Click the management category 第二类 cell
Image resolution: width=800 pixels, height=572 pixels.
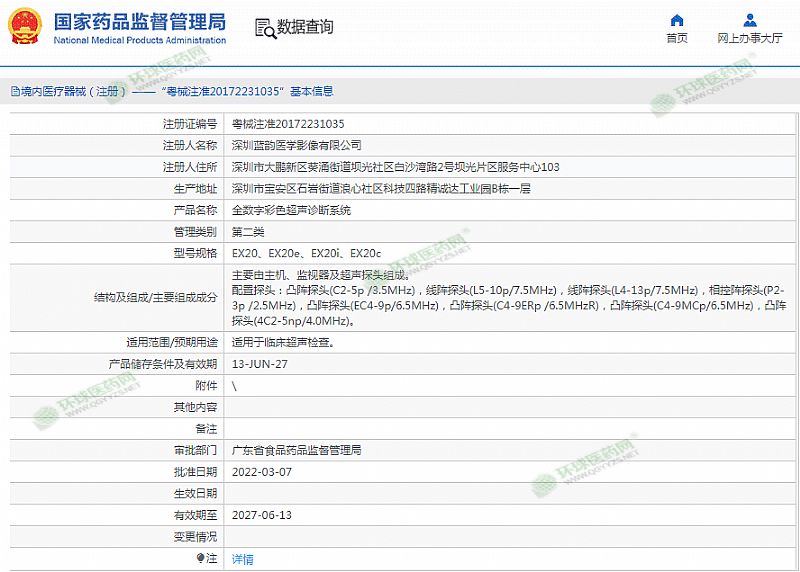tap(248, 232)
